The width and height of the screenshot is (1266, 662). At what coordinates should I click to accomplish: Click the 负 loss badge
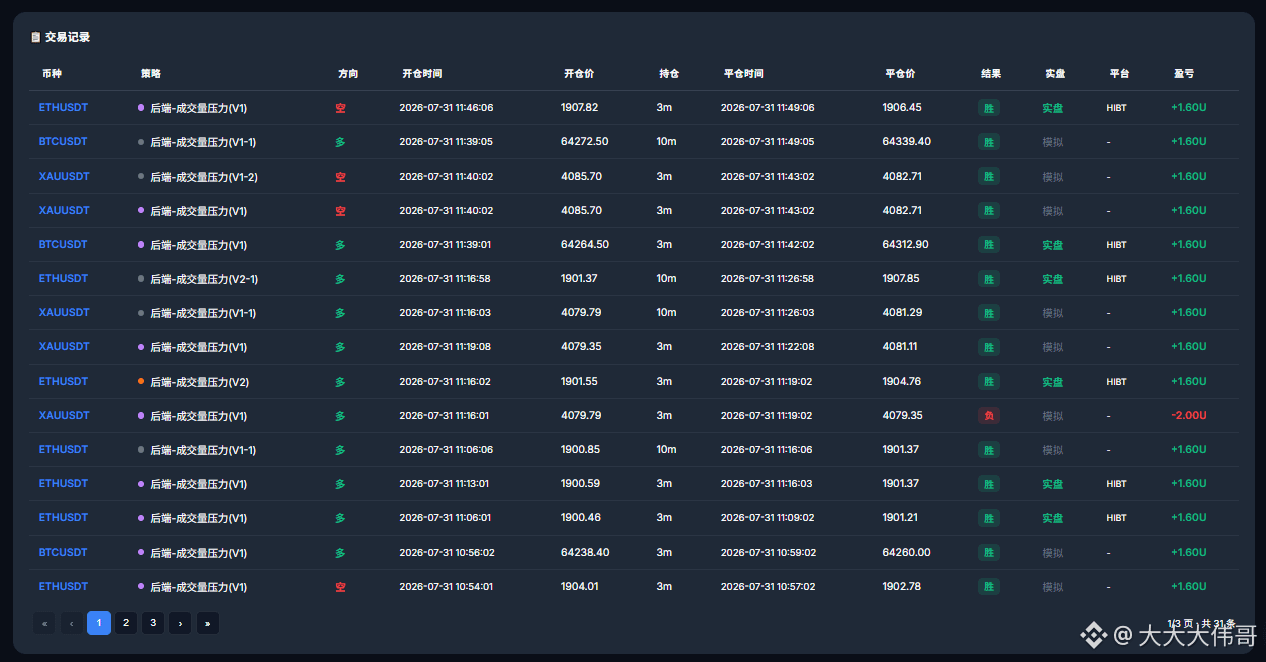click(989, 415)
